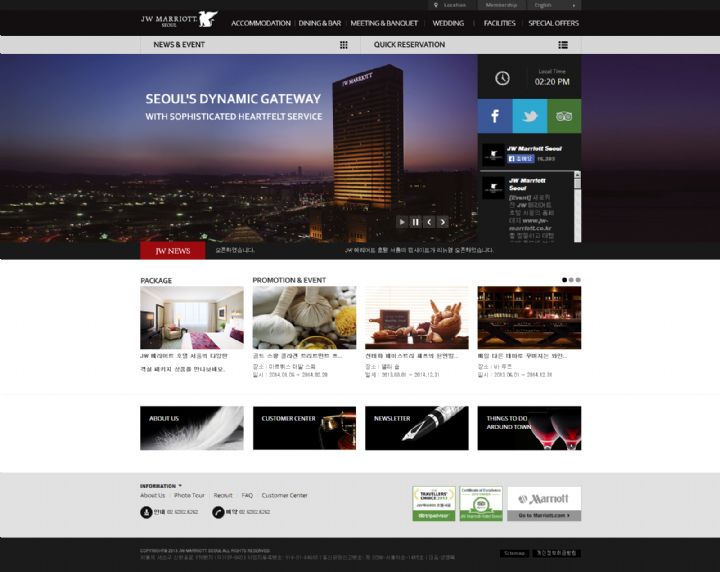
Task: Open the Dining & Bar menu
Action: 320,23
